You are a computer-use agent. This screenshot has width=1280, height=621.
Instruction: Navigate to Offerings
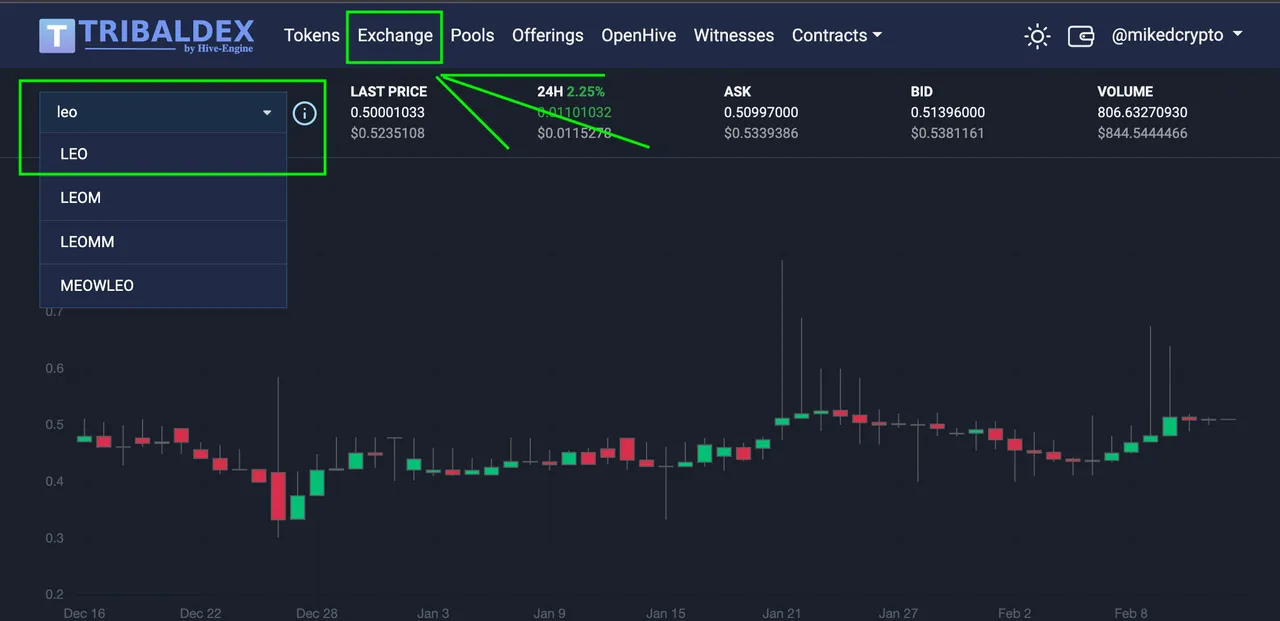pos(548,35)
